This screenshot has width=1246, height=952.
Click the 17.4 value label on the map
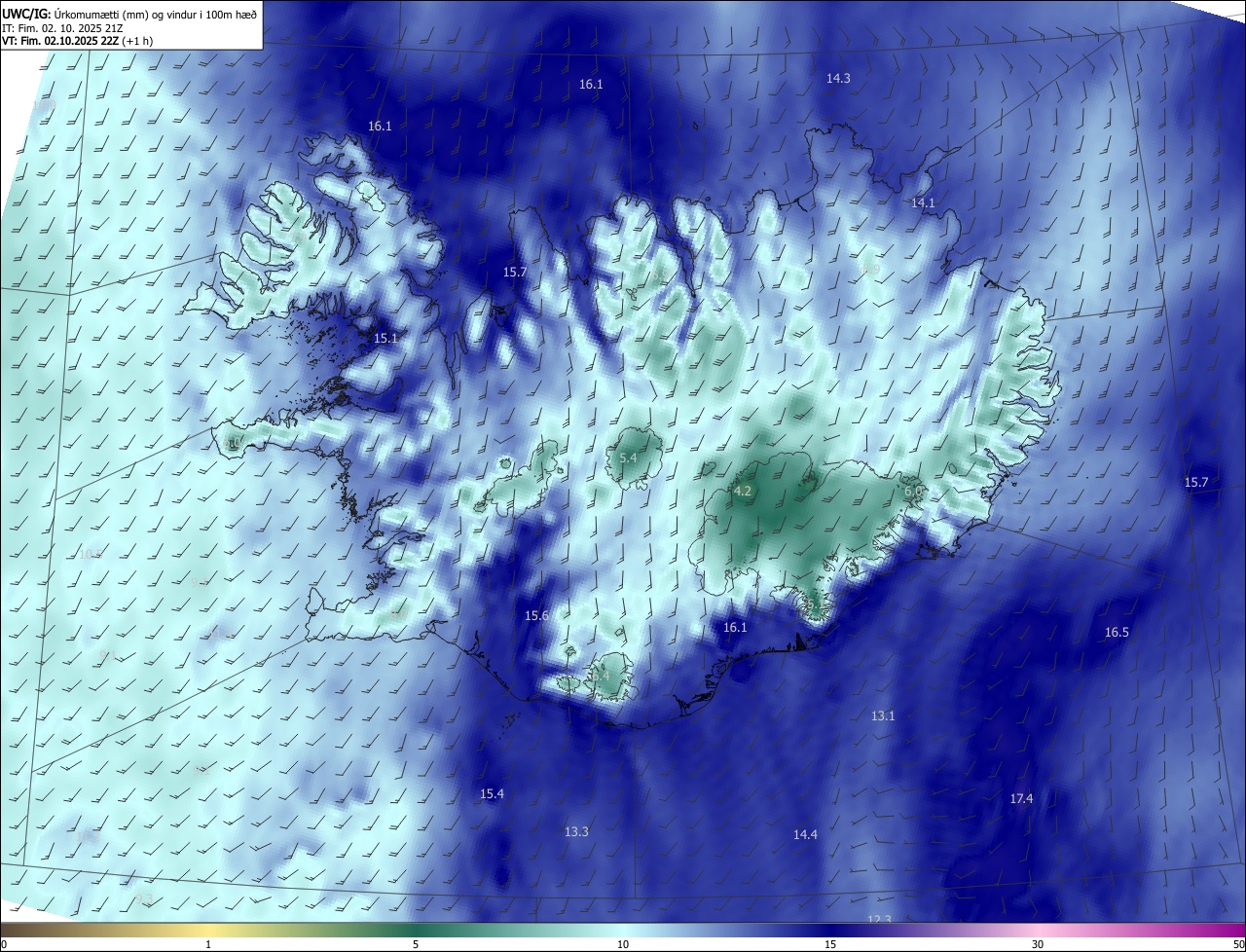1021,798
